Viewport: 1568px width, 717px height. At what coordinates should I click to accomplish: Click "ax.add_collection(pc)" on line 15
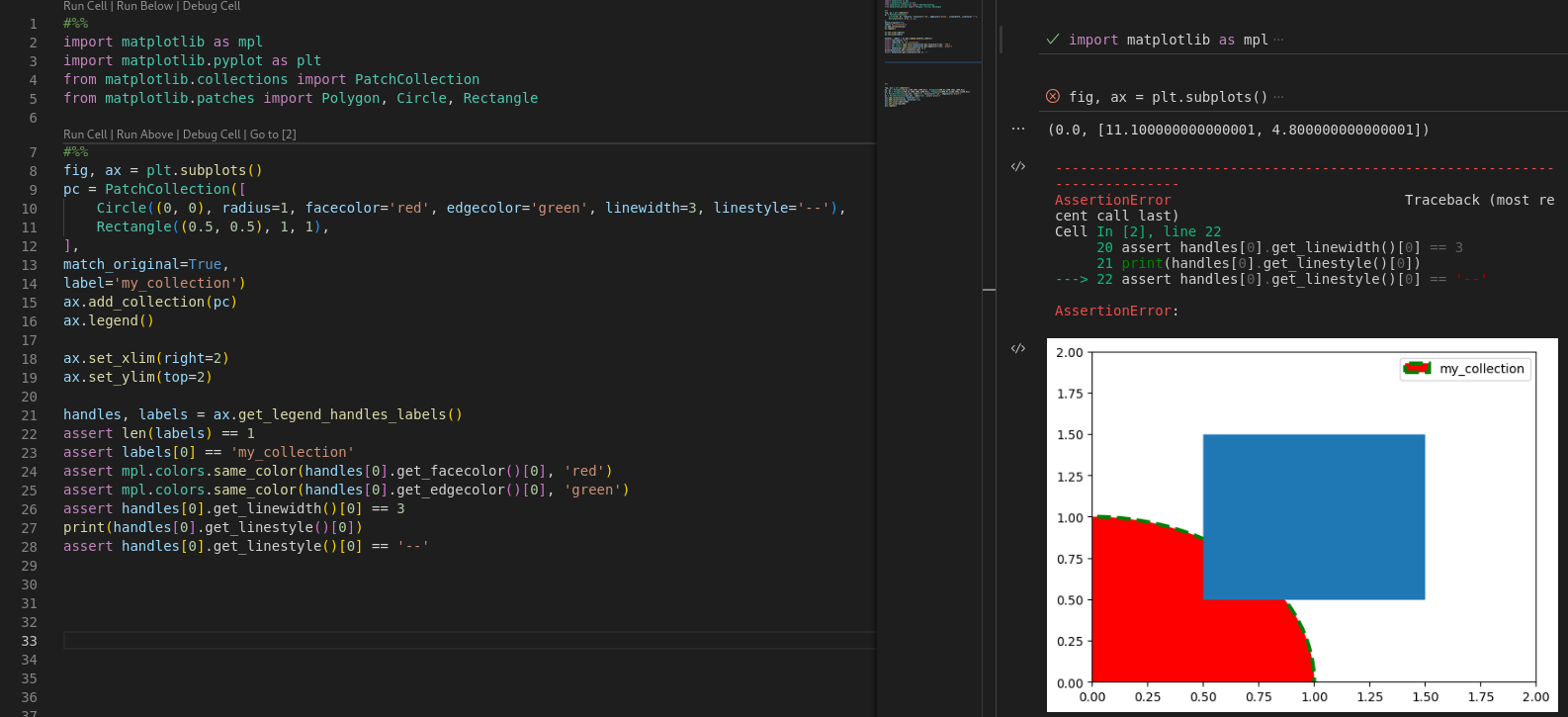pos(150,302)
